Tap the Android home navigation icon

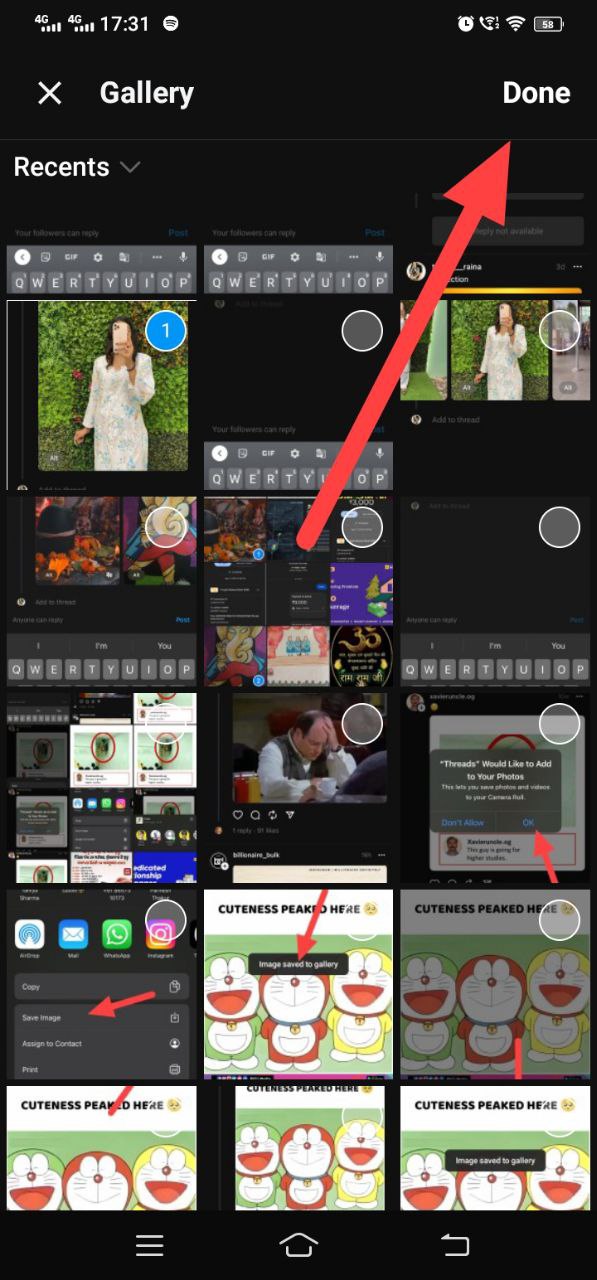(x=298, y=1244)
